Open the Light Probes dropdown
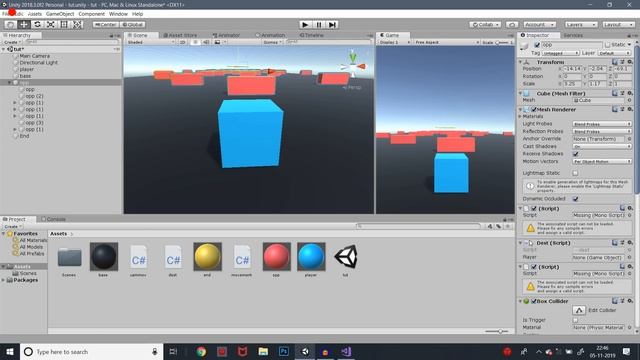The image size is (640, 360). 602,124
